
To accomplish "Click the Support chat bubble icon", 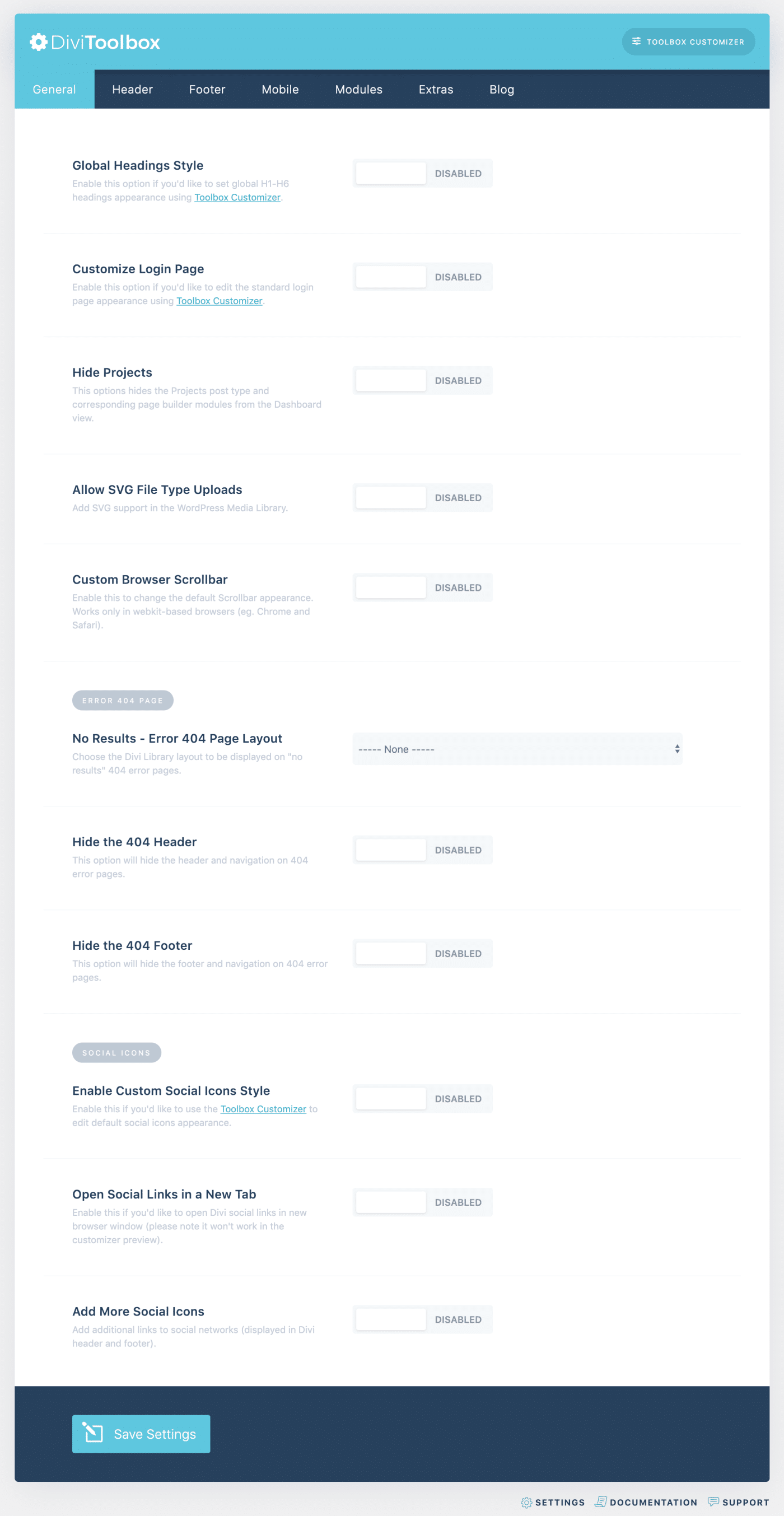I will [x=713, y=1502].
